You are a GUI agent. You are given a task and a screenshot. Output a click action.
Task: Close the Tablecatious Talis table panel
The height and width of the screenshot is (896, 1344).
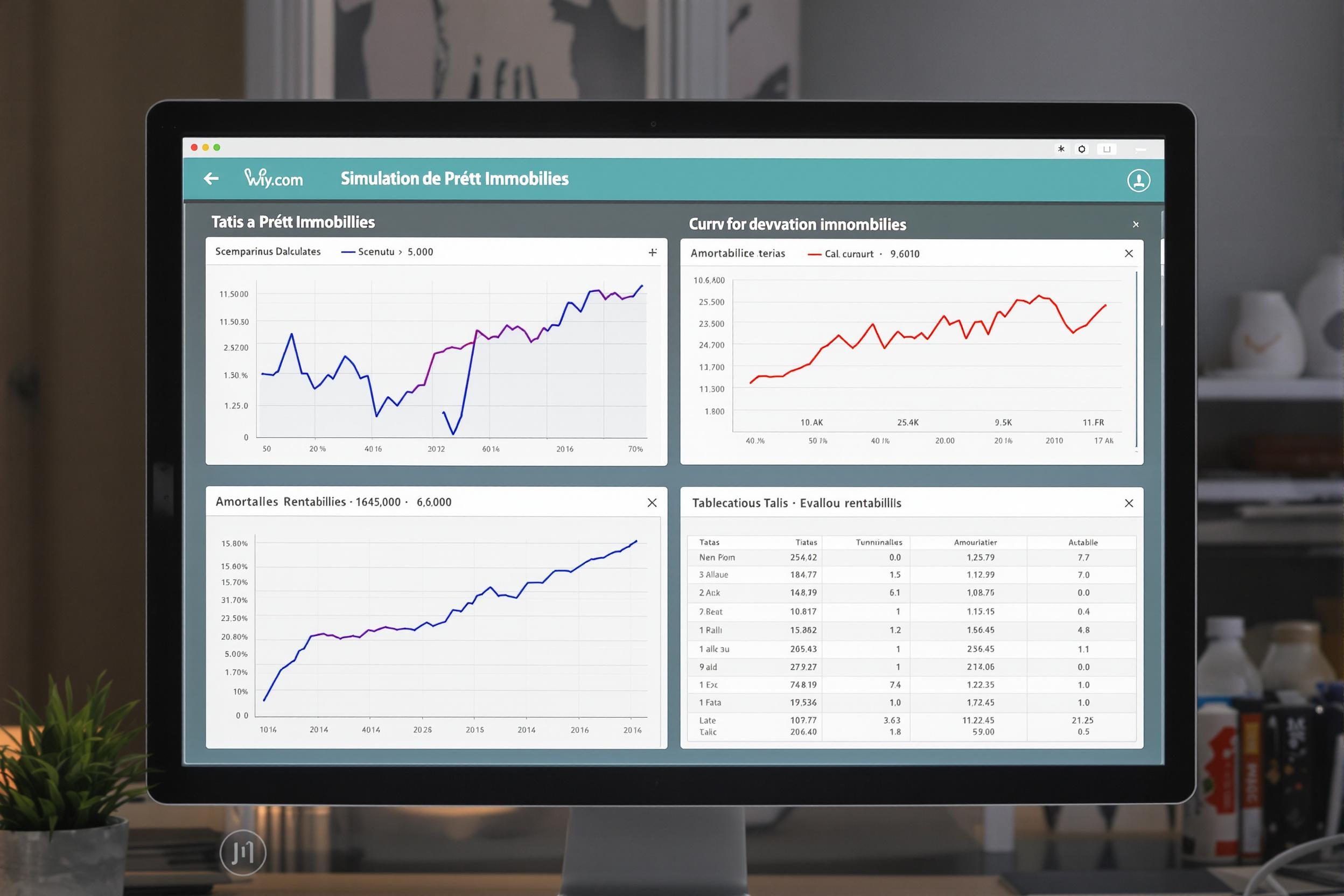tap(1129, 503)
